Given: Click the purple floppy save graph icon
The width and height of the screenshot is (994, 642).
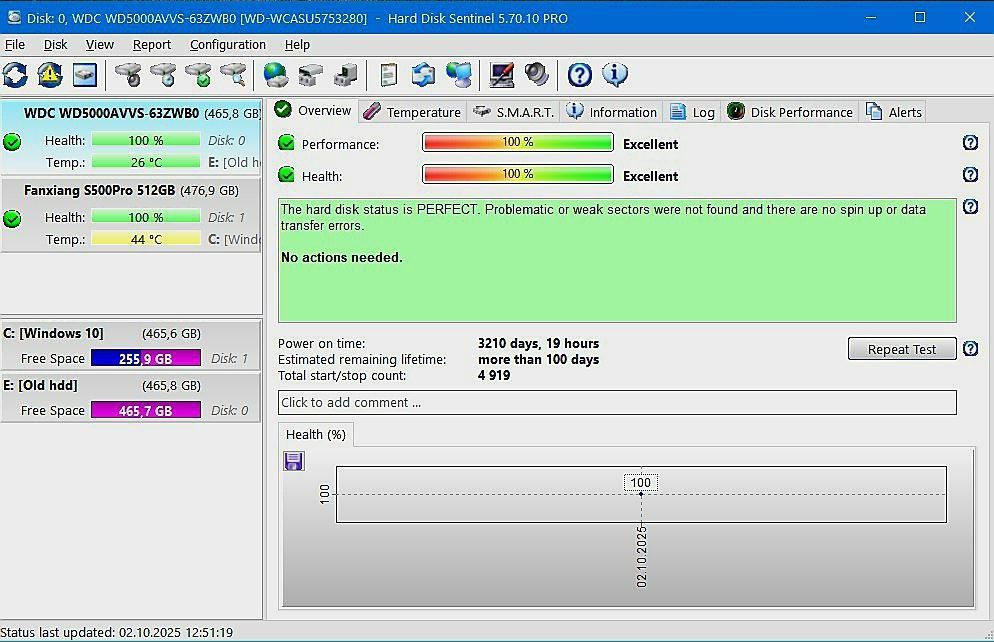Looking at the screenshot, I should click(294, 461).
